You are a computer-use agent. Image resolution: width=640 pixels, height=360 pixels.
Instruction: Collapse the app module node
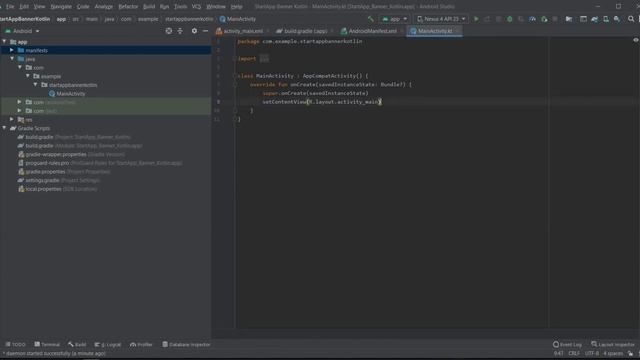[x=4, y=42]
